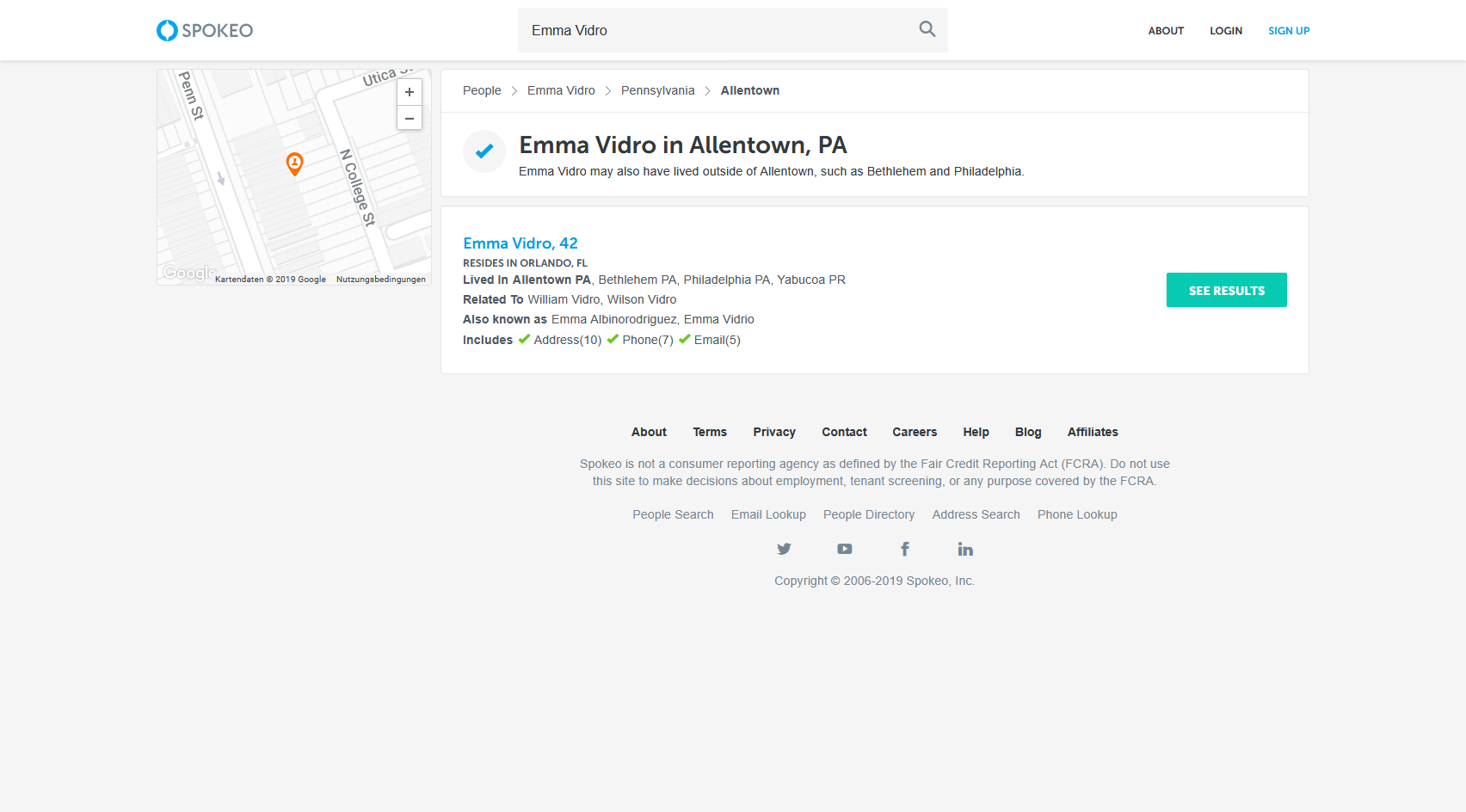Click 'Phone(7)' in Includes row
This screenshot has width=1466, height=812.
tap(648, 340)
